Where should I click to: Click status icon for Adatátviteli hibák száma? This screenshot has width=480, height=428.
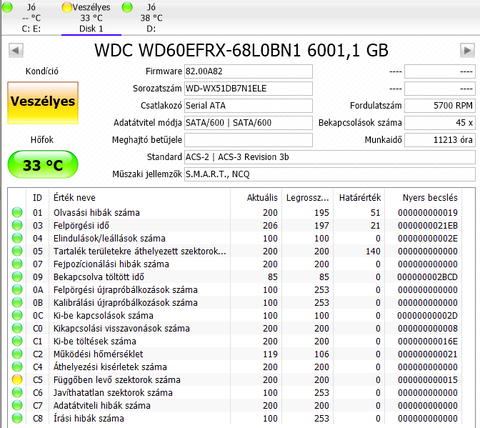17,405
